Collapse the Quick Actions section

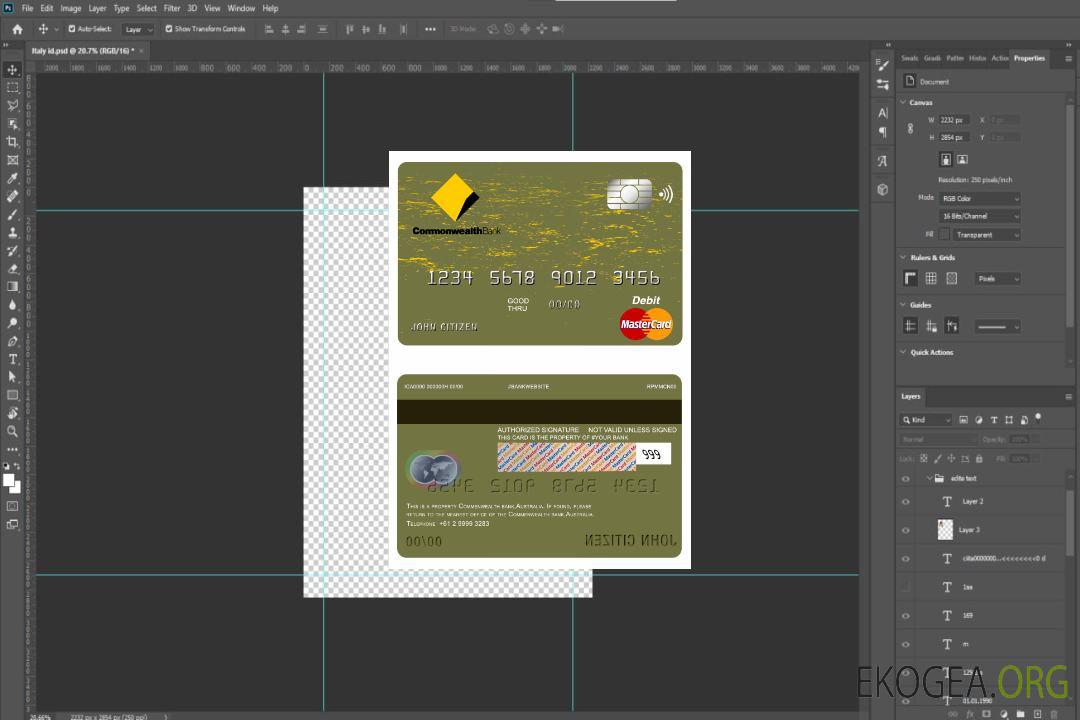pos(903,352)
